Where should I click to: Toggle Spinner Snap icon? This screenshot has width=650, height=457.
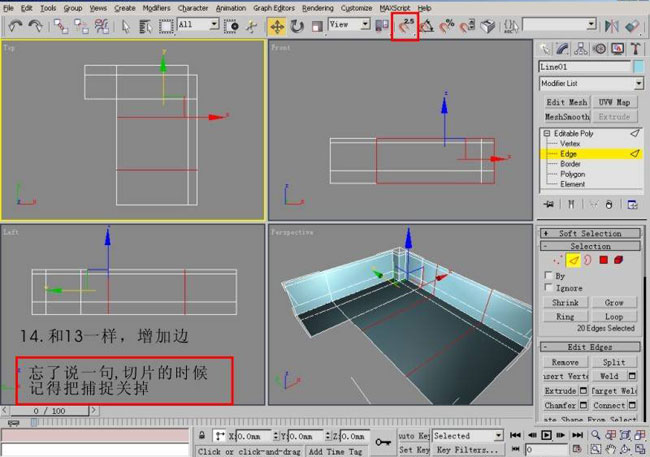(467, 26)
